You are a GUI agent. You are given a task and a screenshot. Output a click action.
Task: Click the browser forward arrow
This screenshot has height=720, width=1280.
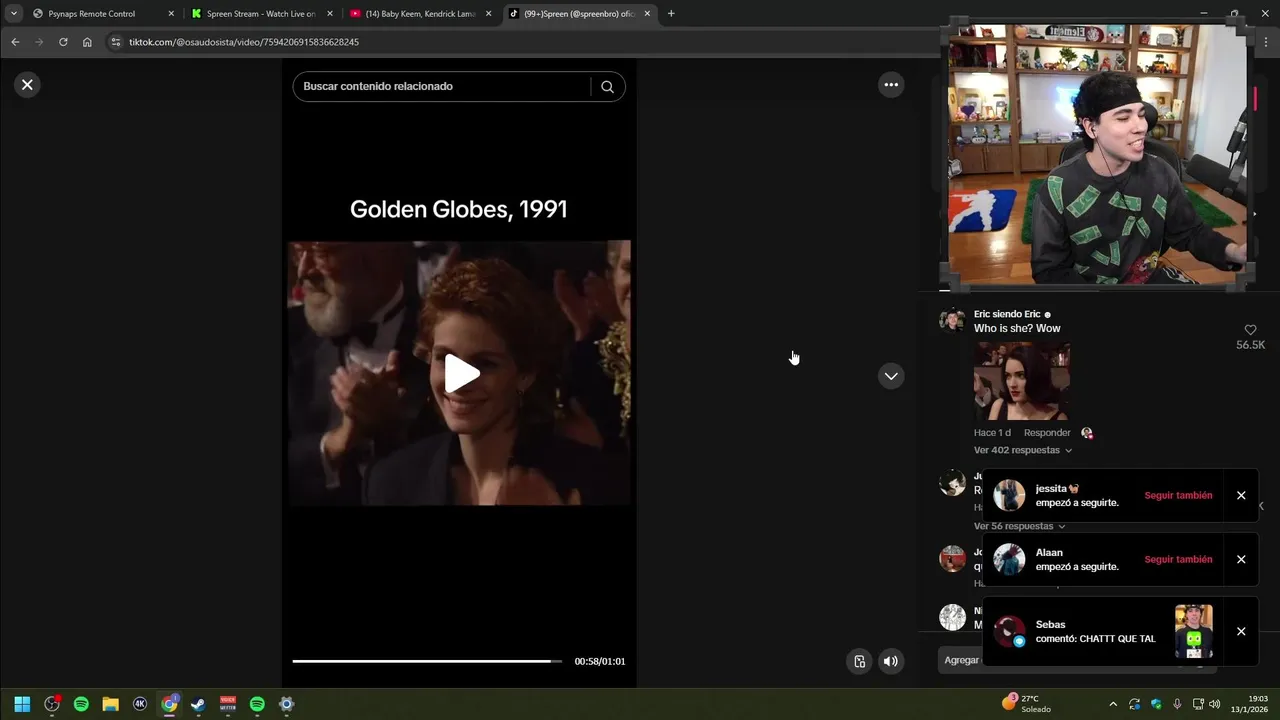coord(39,42)
